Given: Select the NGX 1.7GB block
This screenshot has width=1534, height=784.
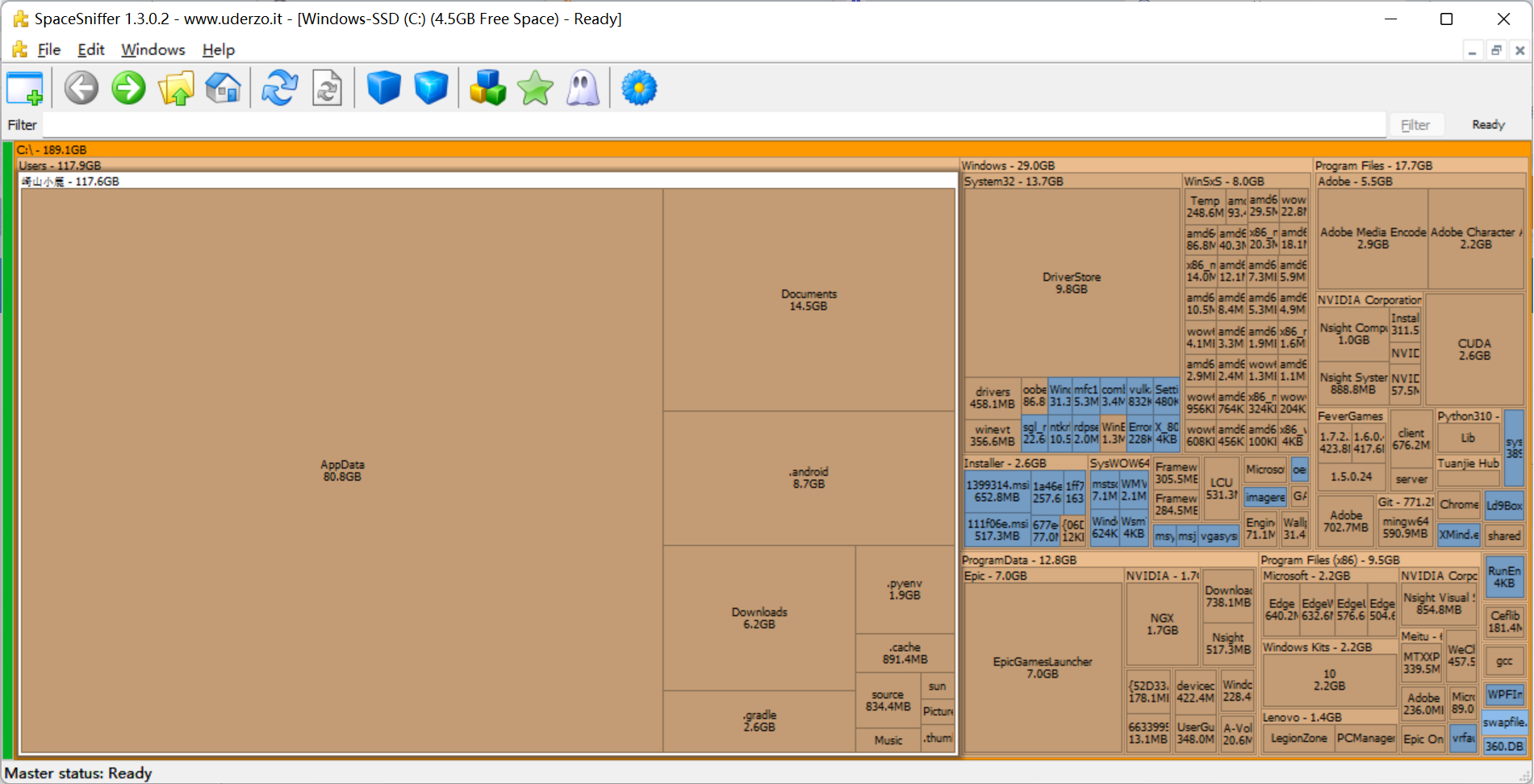Looking at the screenshot, I should coord(1162,624).
